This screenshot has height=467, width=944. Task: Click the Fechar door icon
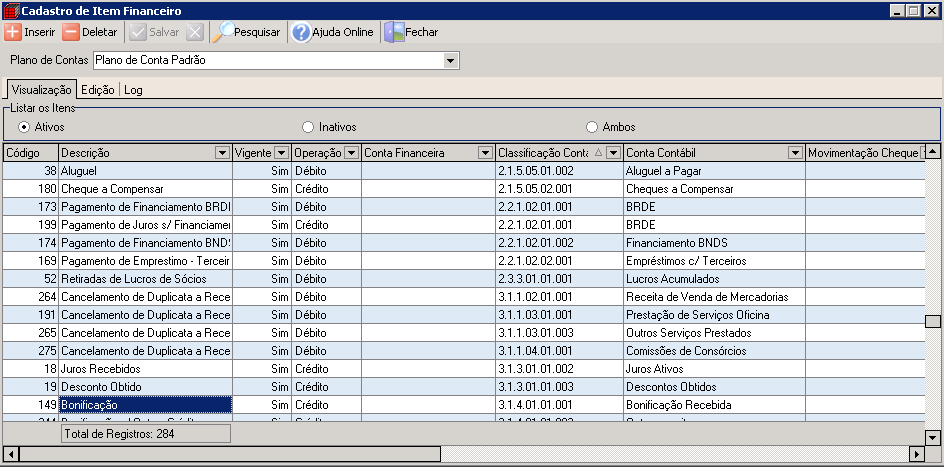394,32
